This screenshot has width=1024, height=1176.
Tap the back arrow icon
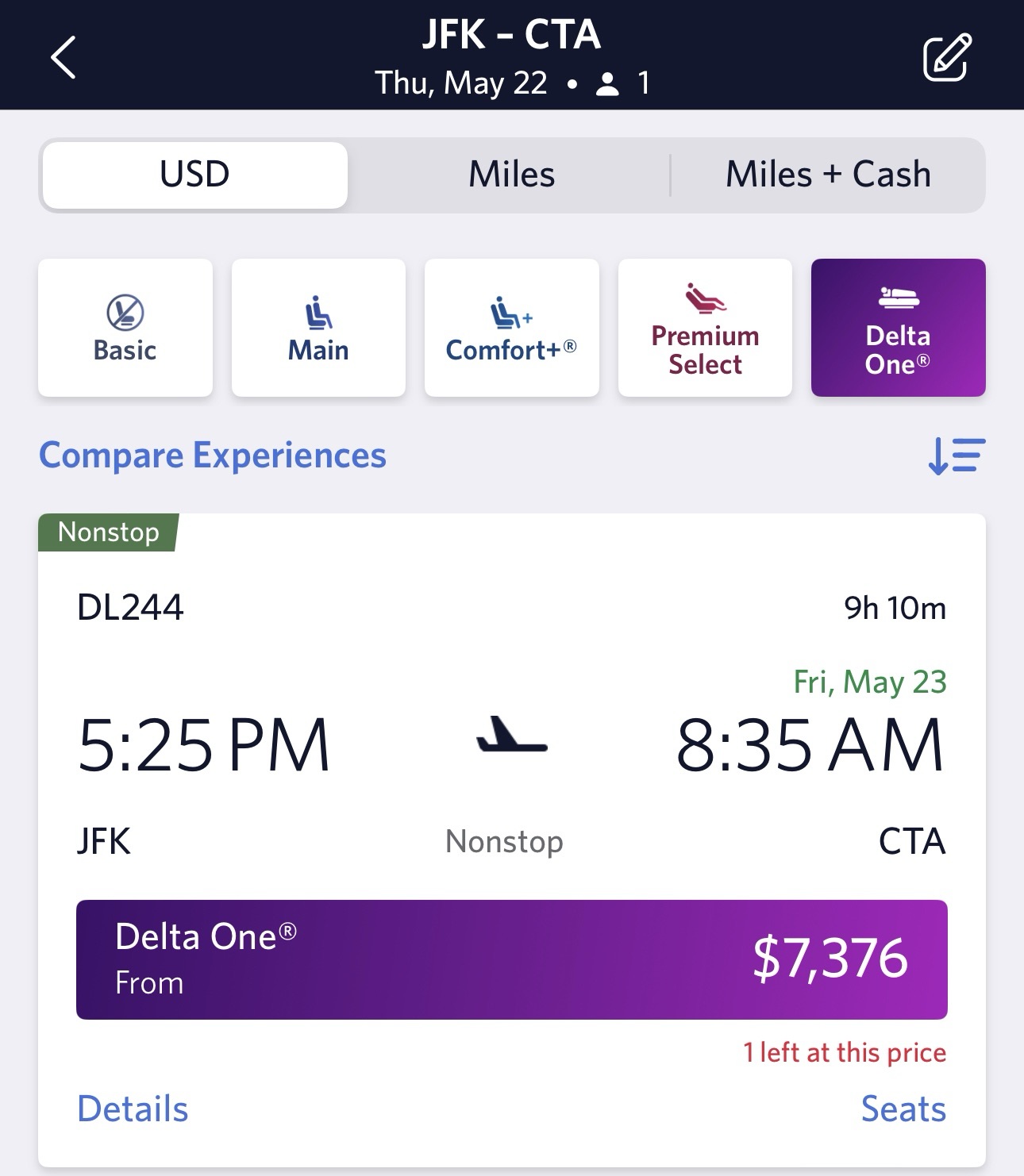pos(64,57)
